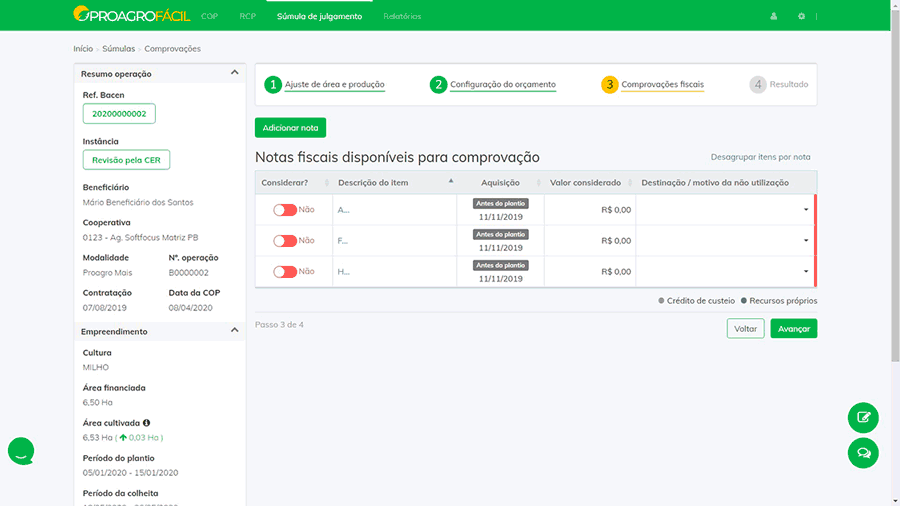
Task: Click the Voltar button
Action: tap(745, 329)
